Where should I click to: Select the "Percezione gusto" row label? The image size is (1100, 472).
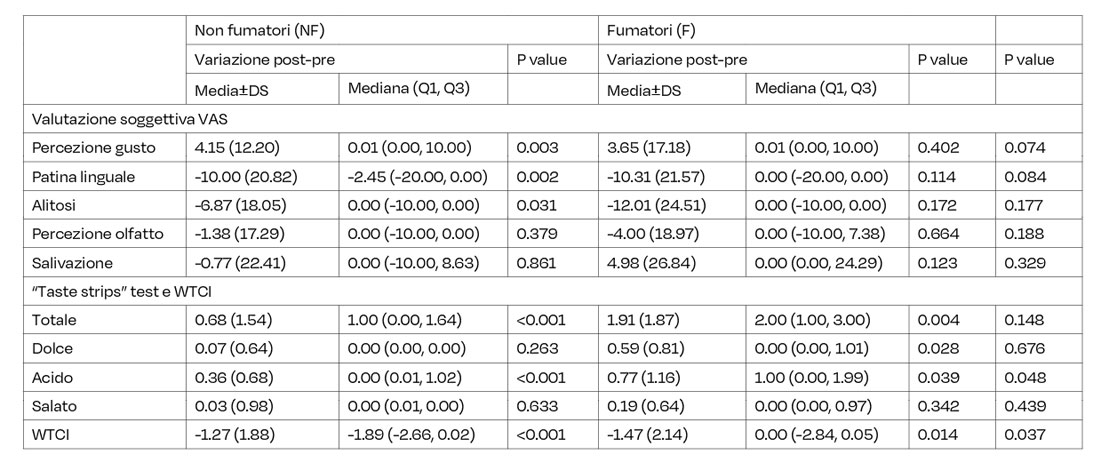click(x=93, y=147)
